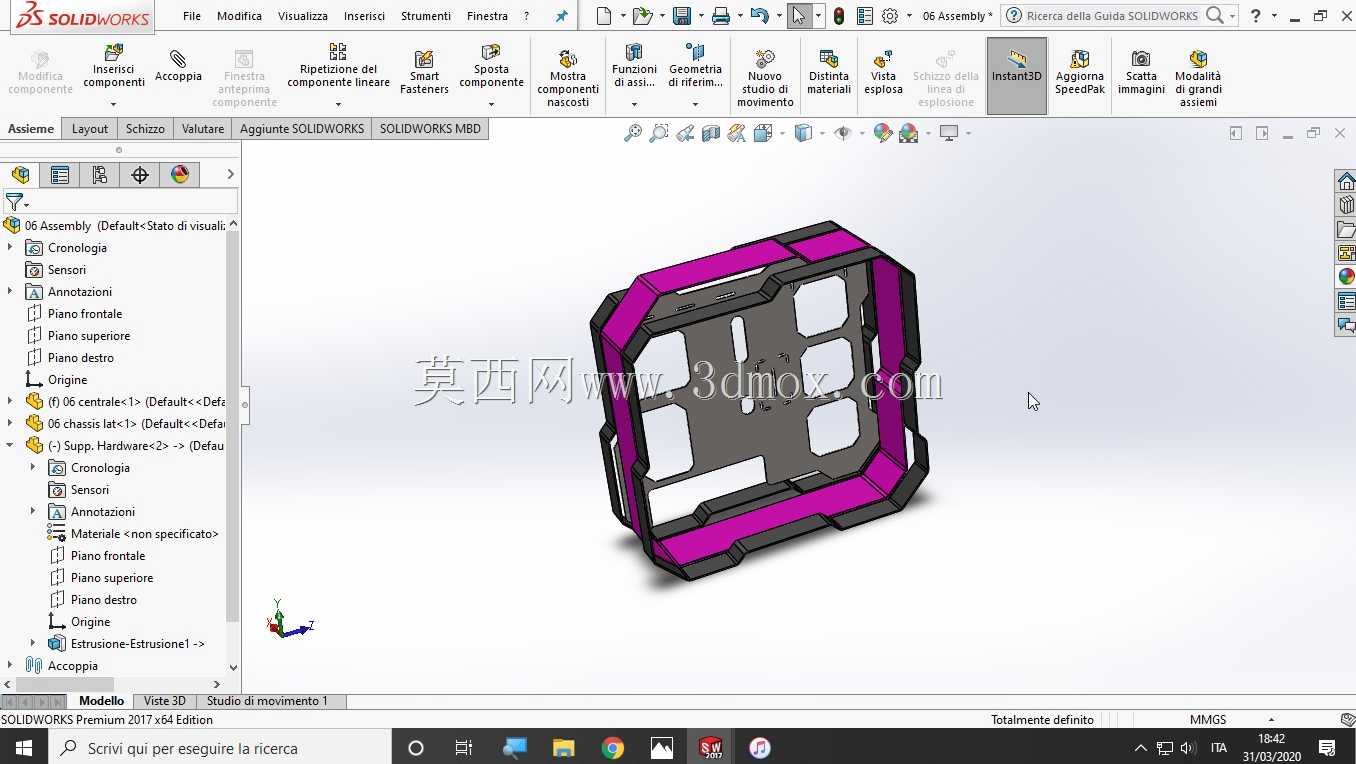Open File Explorer from taskbar

(564, 748)
